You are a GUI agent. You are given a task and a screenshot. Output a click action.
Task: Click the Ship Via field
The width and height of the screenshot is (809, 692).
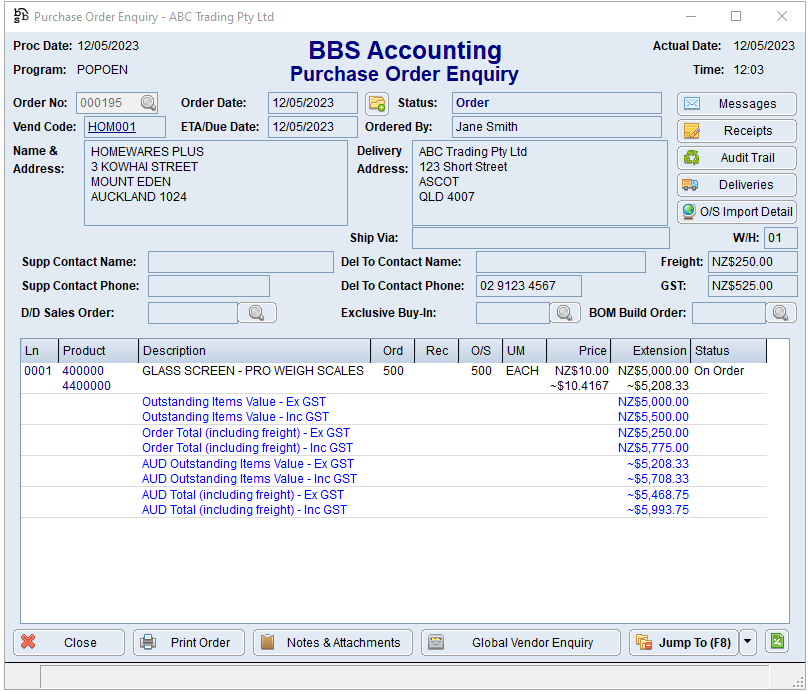540,238
